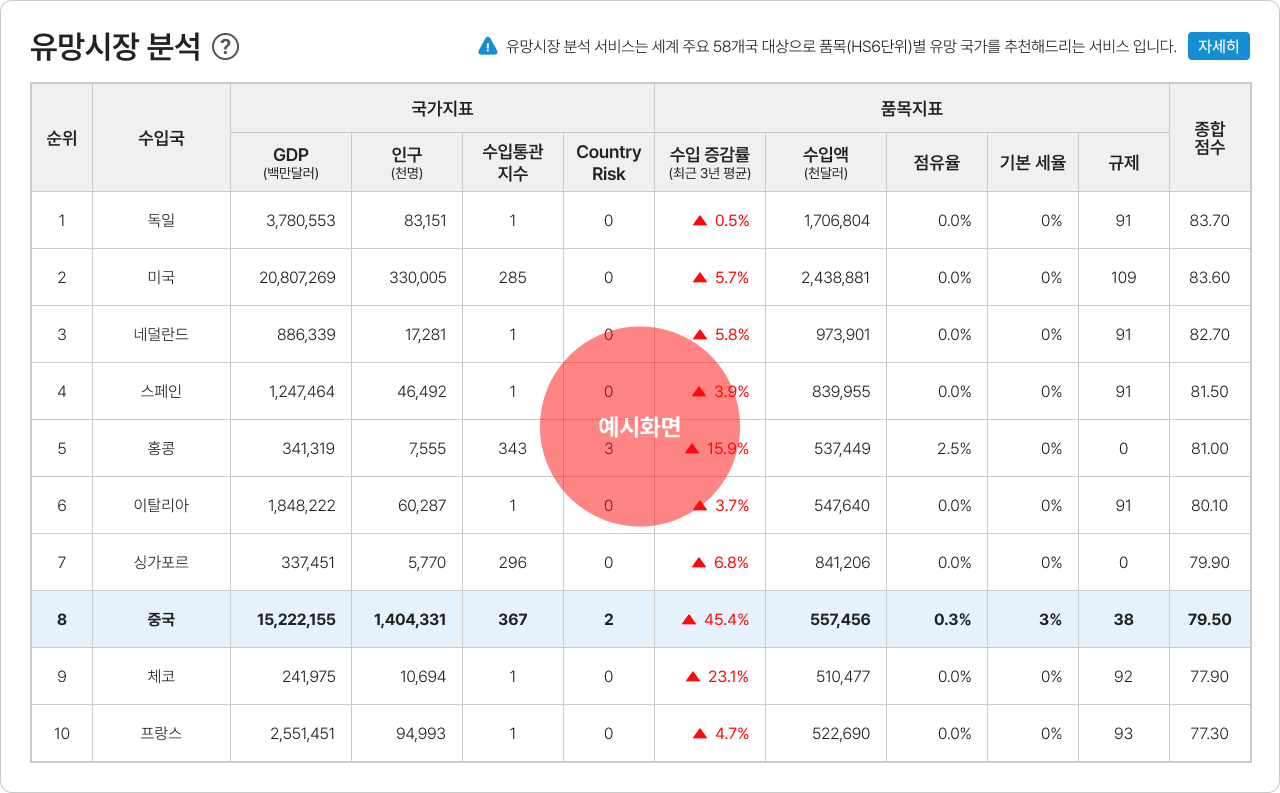1280x793 pixels.
Task: Click the red up-triangle in the 중국 row
Action: point(689,619)
